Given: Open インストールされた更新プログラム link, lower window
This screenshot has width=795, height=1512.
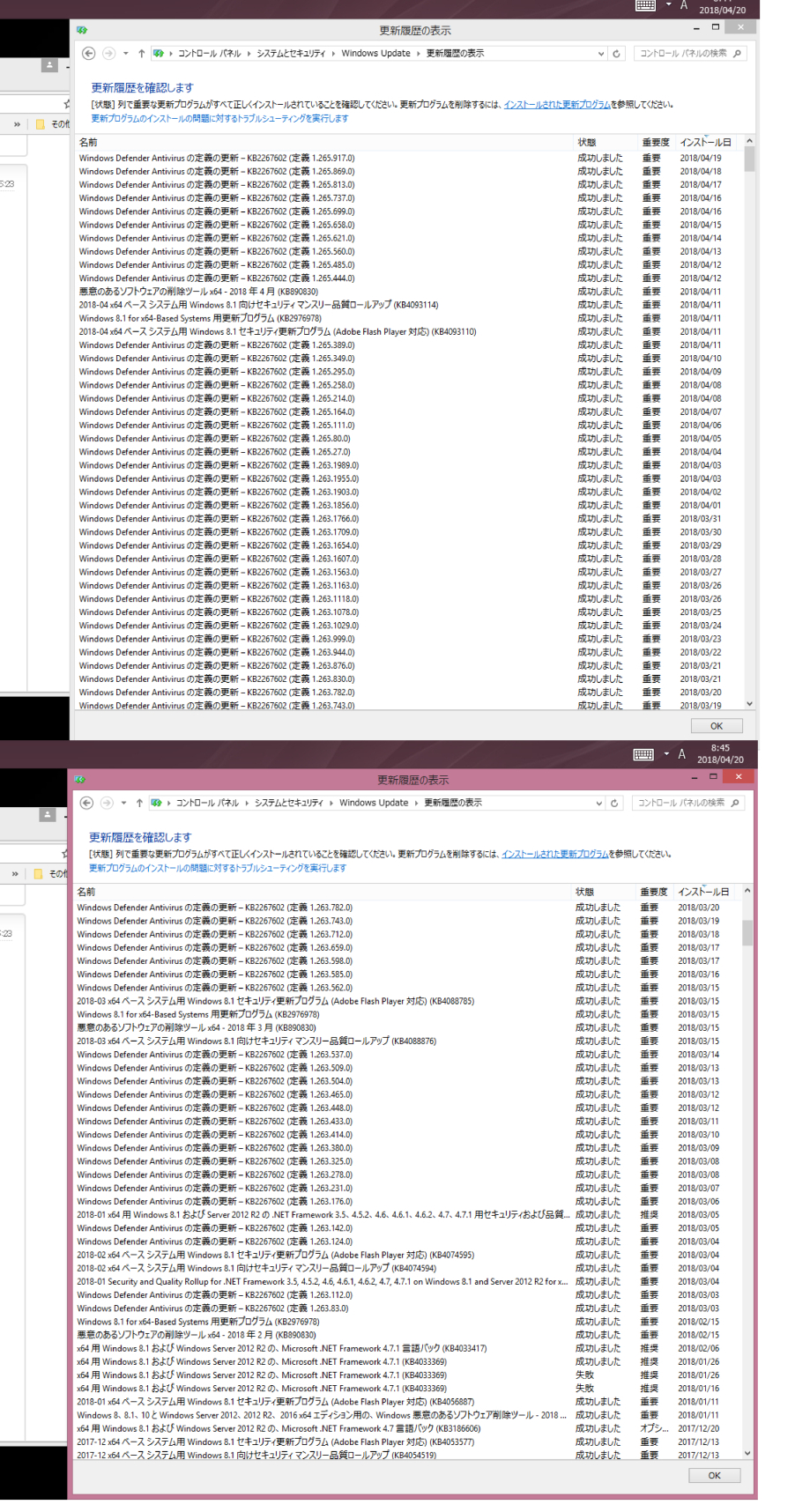Looking at the screenshot, I should point(555,854).
